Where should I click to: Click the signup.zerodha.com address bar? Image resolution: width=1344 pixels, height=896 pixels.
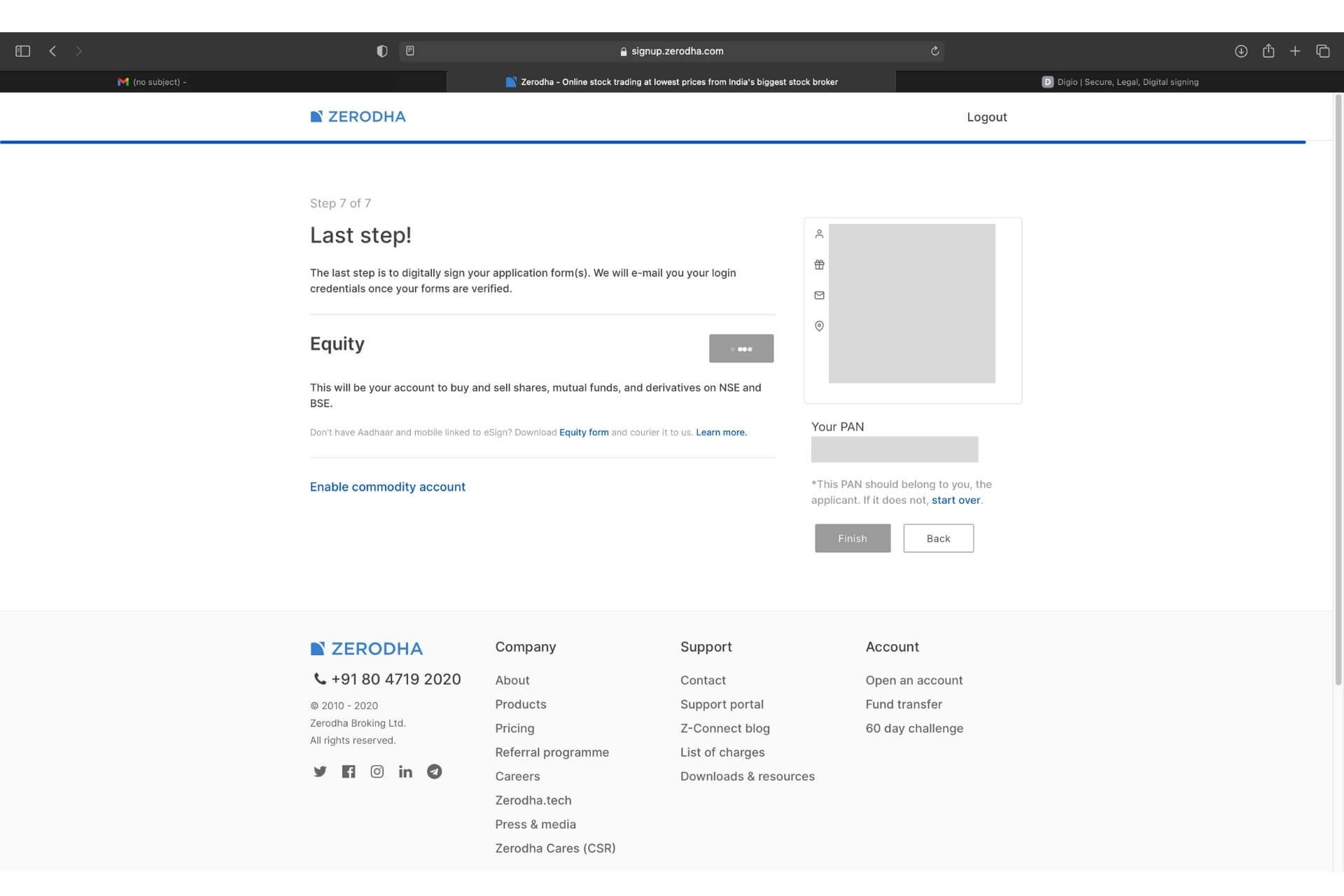click(x=671, y=51)
